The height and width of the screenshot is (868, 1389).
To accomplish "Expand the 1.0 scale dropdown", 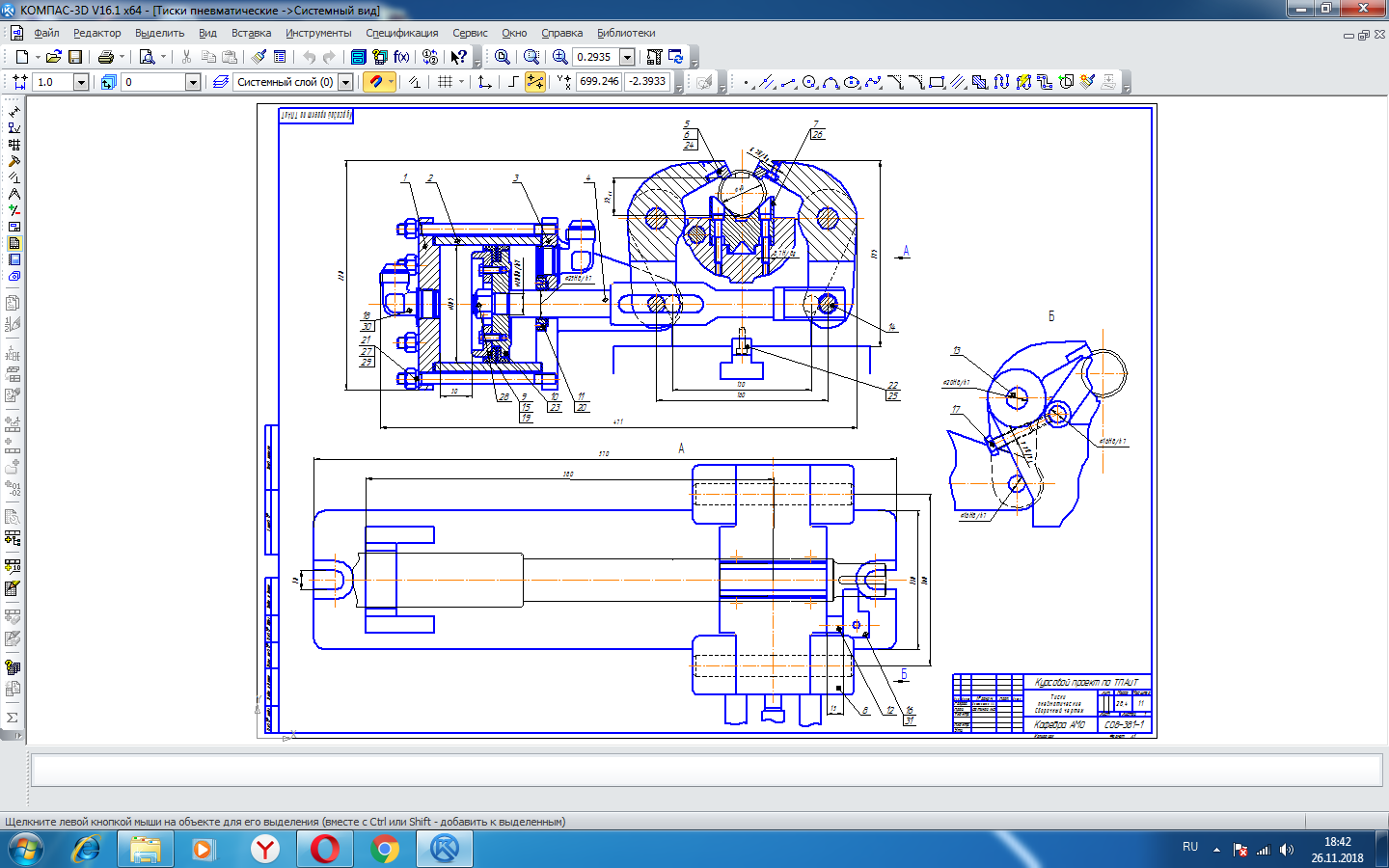I will 81,82.
